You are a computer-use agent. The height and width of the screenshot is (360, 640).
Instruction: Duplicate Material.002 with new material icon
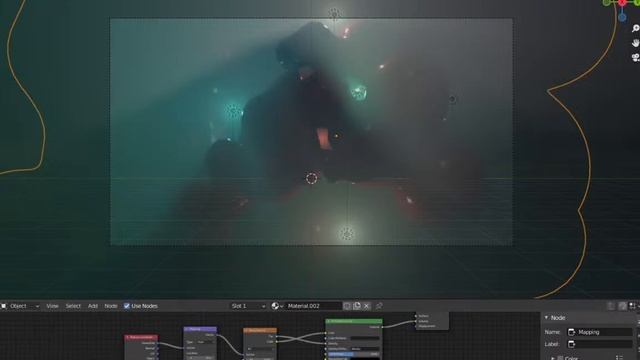tap(357, 306)
